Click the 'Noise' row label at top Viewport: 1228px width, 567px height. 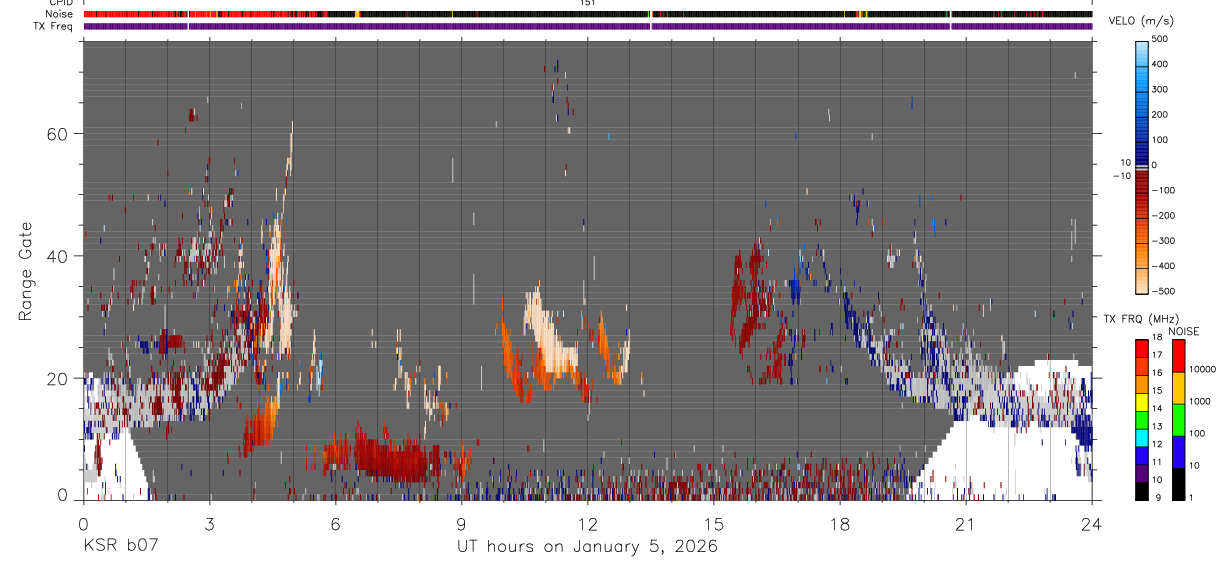pos(58,14)
